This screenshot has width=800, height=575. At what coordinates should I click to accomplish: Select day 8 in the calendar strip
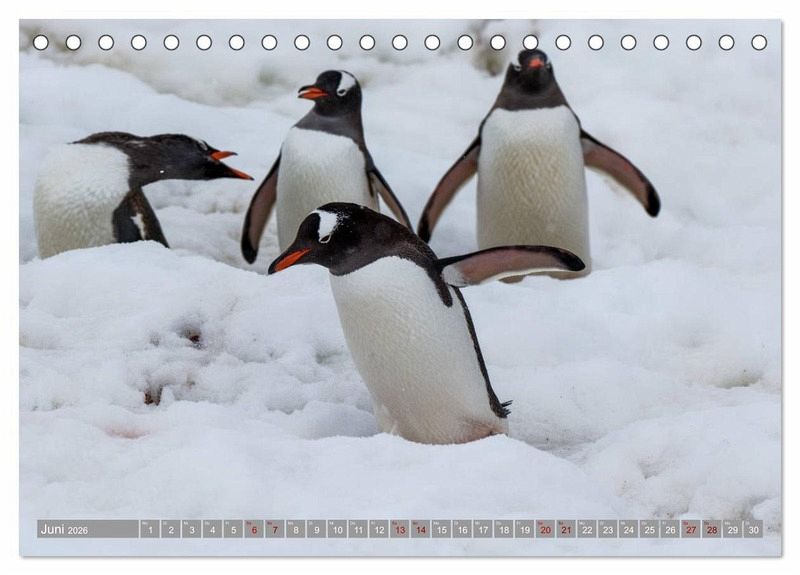pyautogui.click(x=296, y=529)
